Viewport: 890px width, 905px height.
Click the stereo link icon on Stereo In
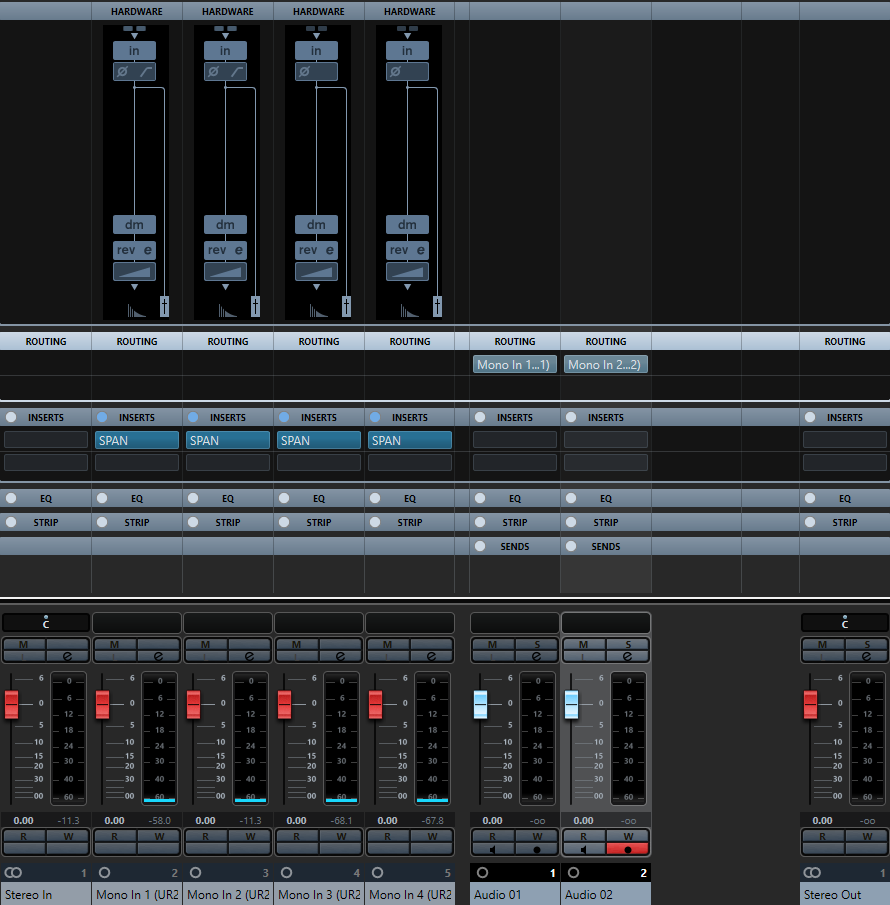pos(13,872)
